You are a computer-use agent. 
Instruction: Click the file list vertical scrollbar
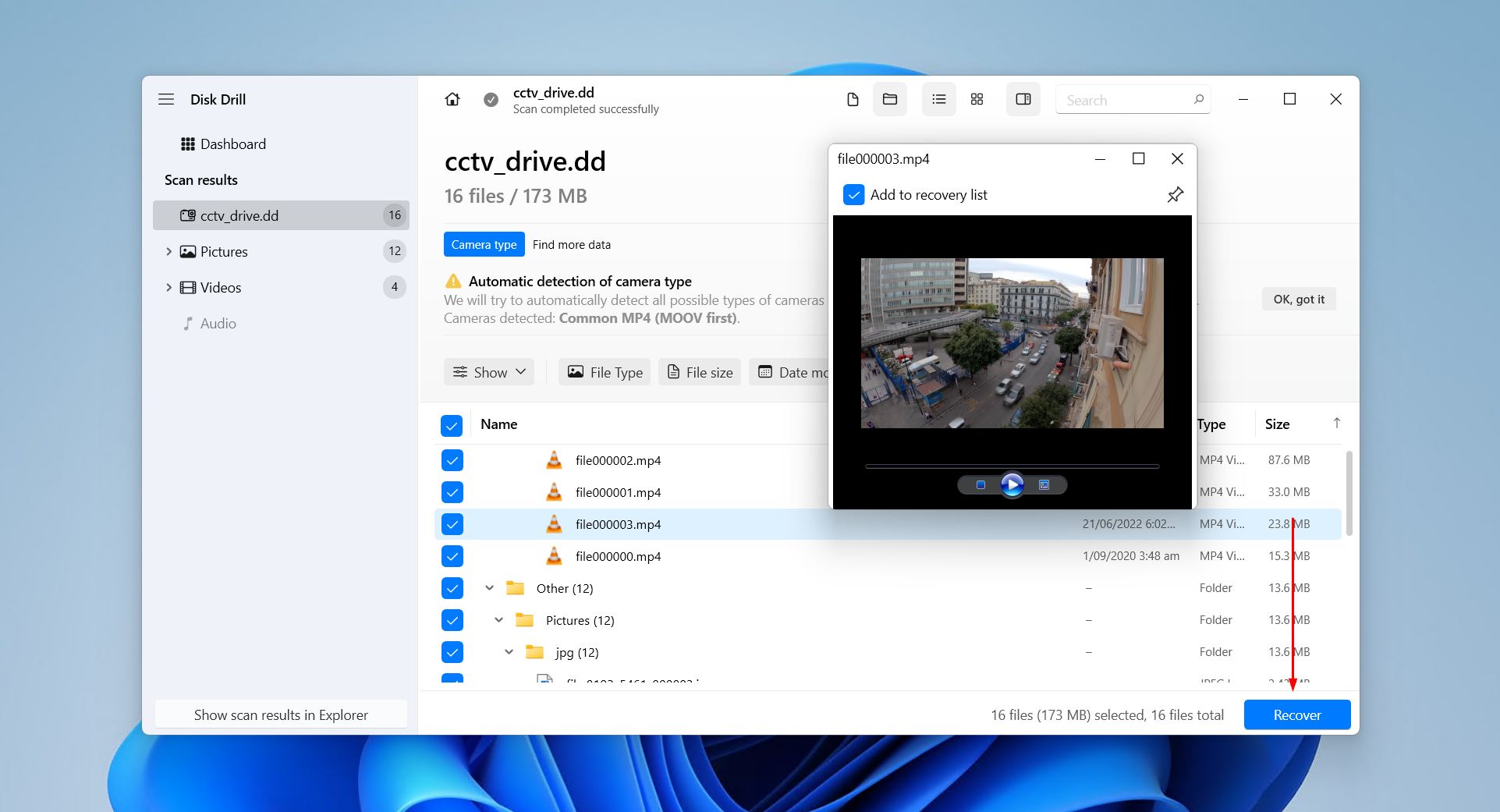[1349, 492]
